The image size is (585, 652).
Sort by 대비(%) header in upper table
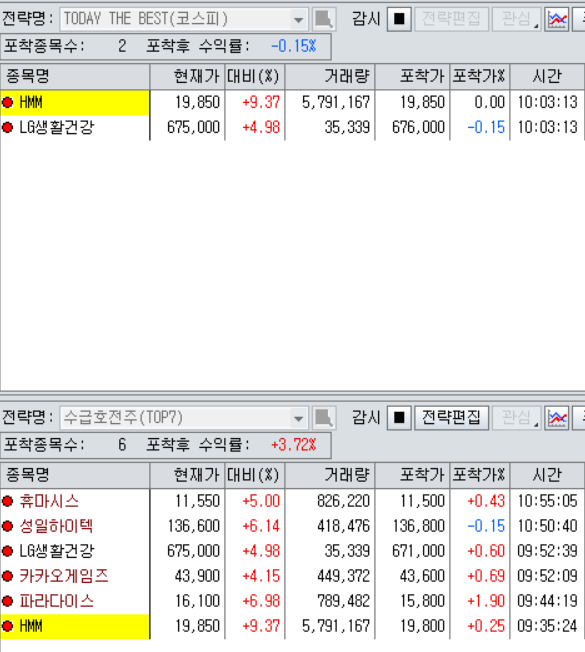click(x=254, y=77)
